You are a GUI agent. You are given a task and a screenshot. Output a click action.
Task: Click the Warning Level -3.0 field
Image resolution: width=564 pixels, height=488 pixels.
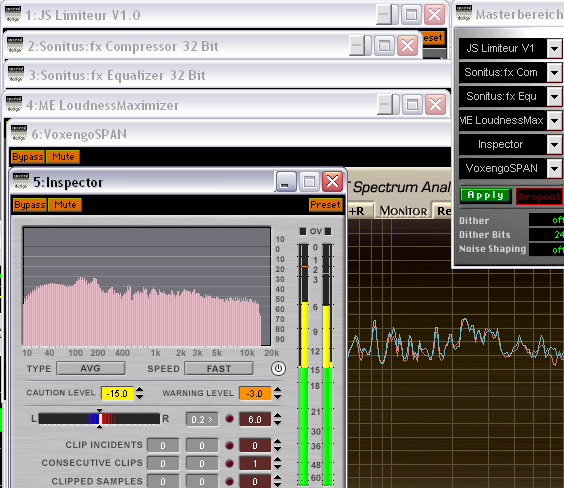tap(255, 393)
